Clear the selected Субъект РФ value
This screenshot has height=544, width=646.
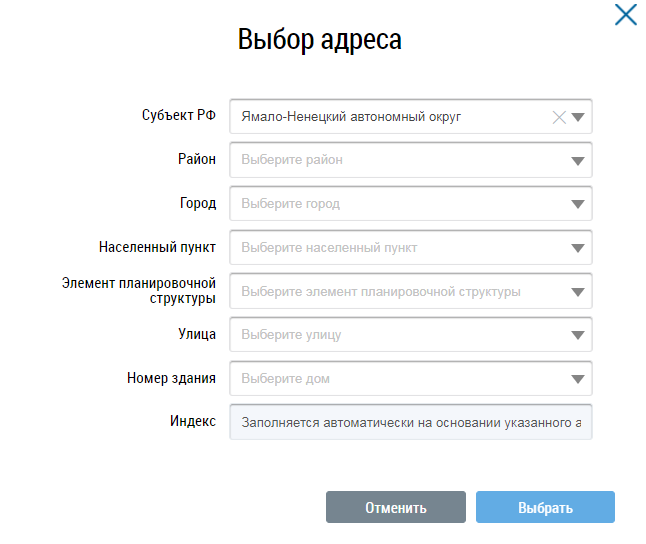pos(559,117)
